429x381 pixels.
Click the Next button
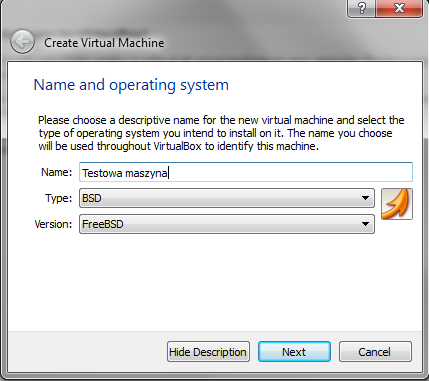[x=294, y=352]
